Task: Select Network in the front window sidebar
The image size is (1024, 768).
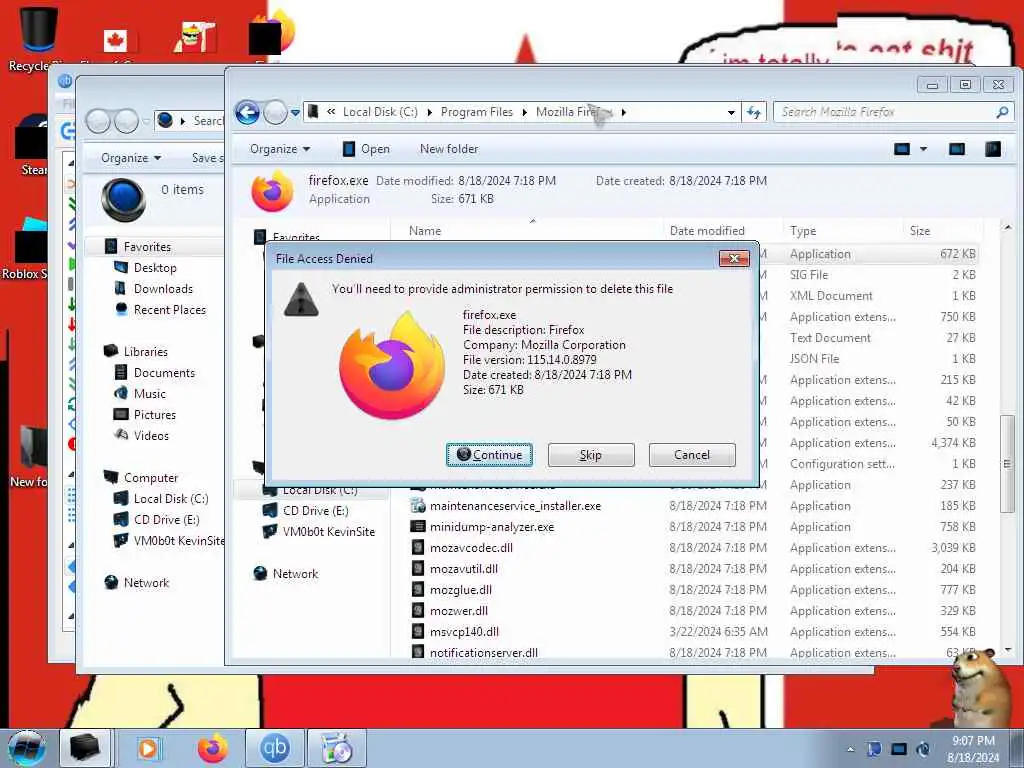Action: point(295,573)
